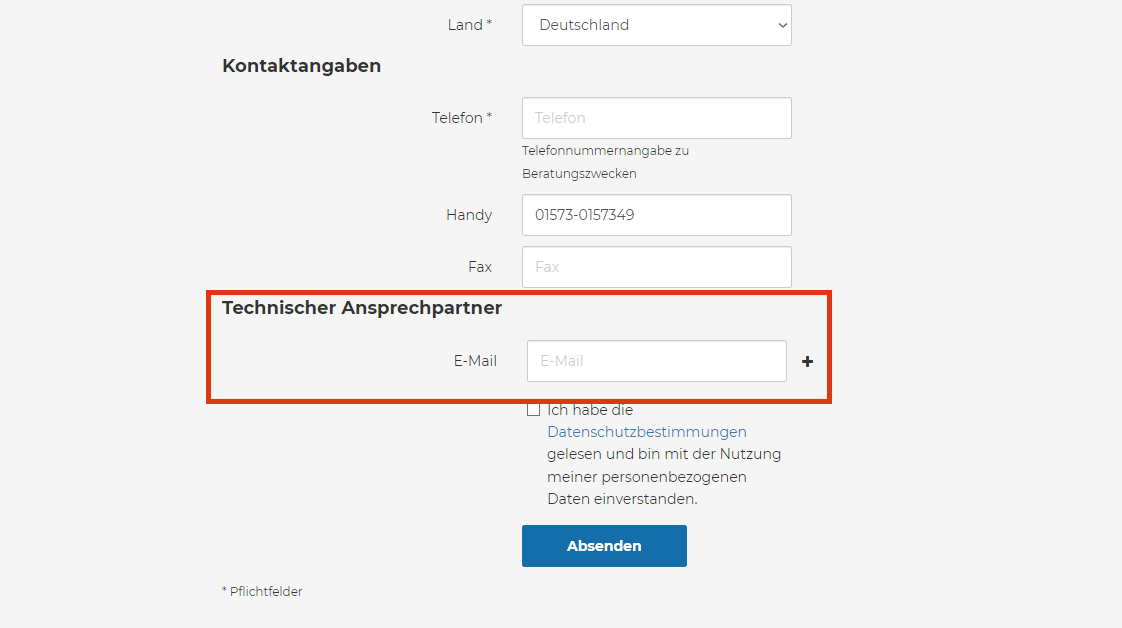1122x628 pixels.
Task: Focus the Telefon input field
Action: pos(656,118)
